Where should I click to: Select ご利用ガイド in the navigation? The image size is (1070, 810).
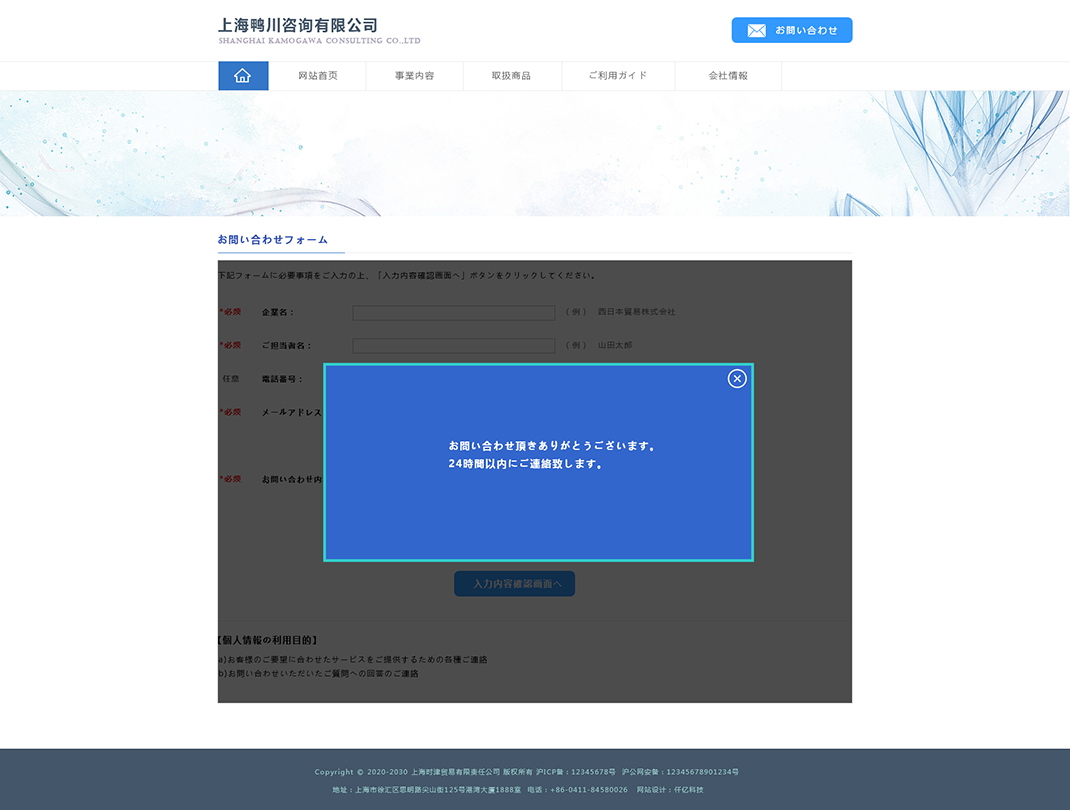click(618, 76)
